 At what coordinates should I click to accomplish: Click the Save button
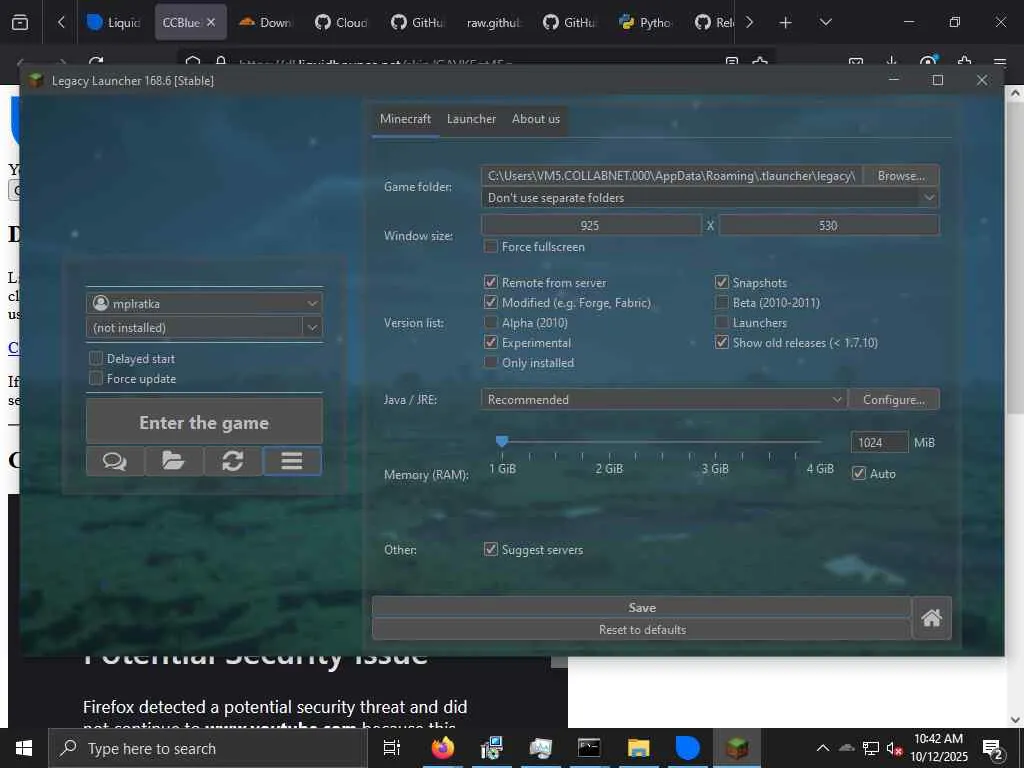pyautogui.click(x=641, y=607)
